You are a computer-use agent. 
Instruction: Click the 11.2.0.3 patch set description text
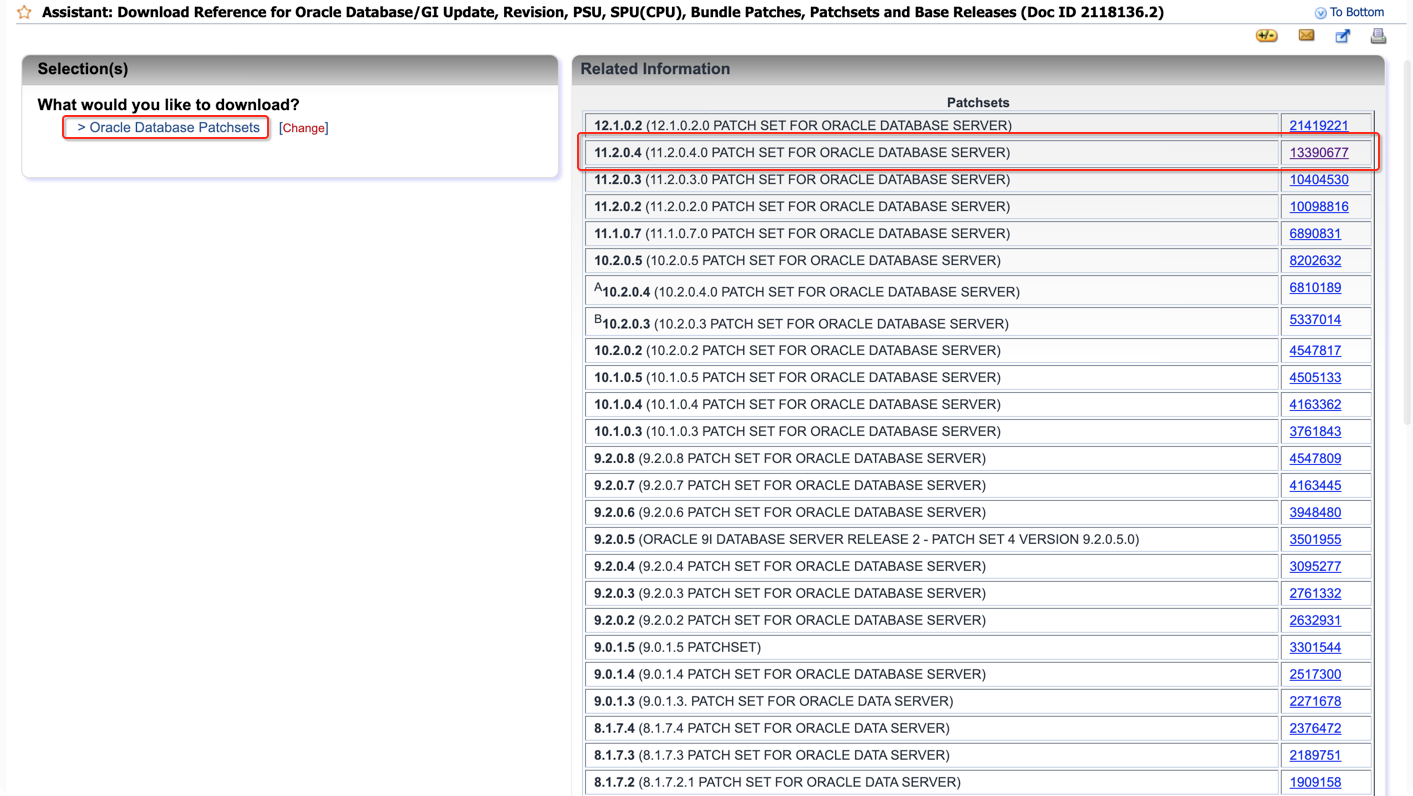click(x=802, y=179)
